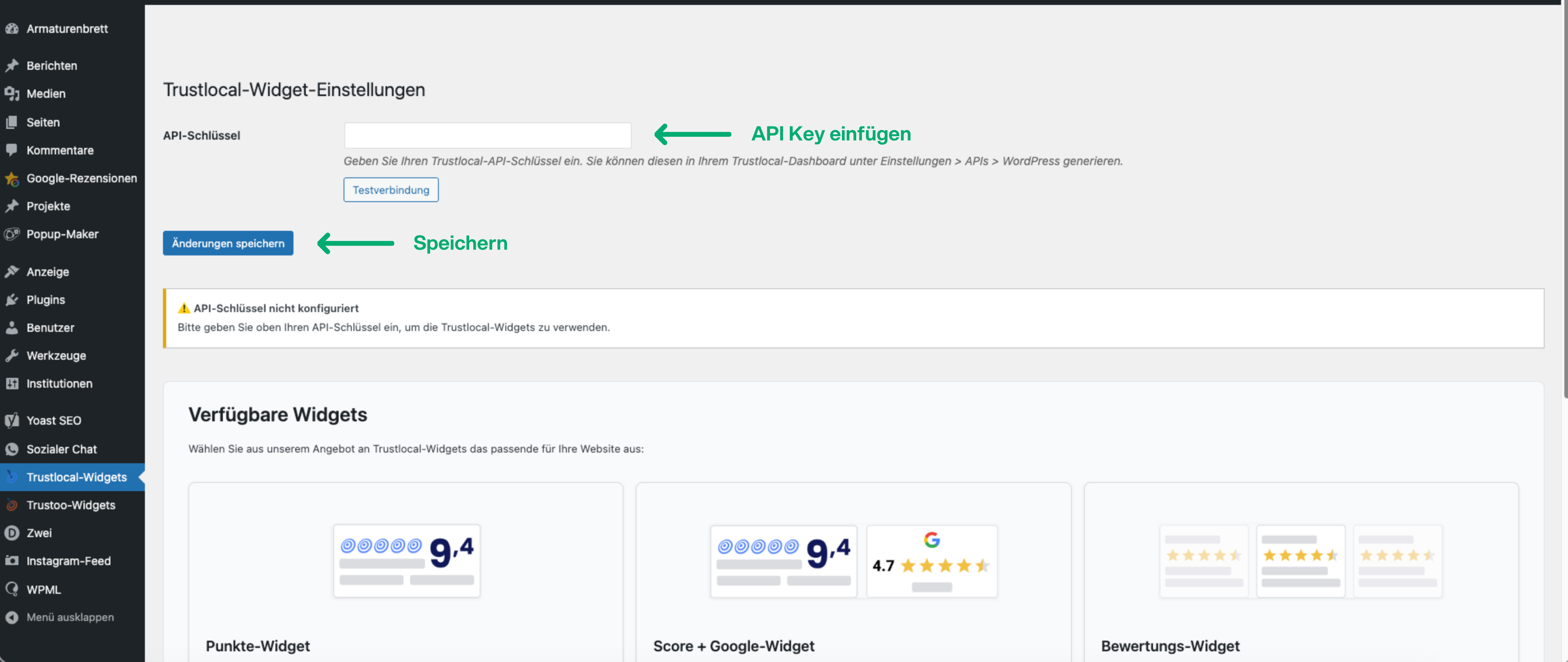Click the 'API-Schlüssel nicht konfiguriert' warning heading

pyautogui.click(x=276, y=308)
